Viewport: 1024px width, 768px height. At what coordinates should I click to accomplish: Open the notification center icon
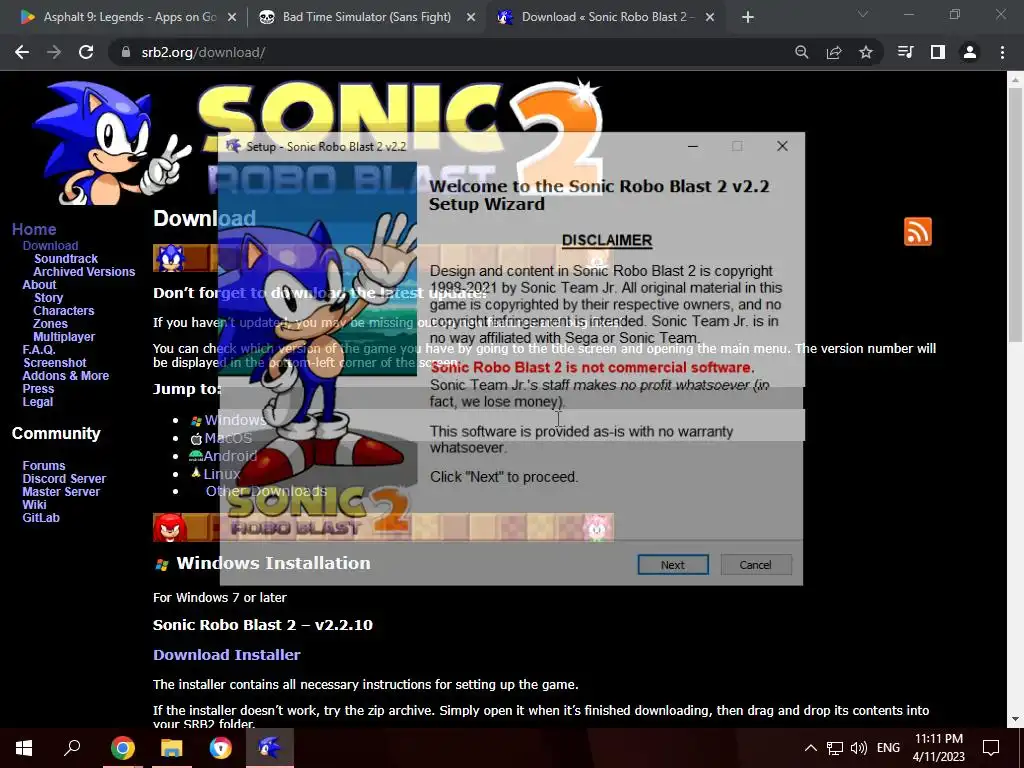coord(991,748)
